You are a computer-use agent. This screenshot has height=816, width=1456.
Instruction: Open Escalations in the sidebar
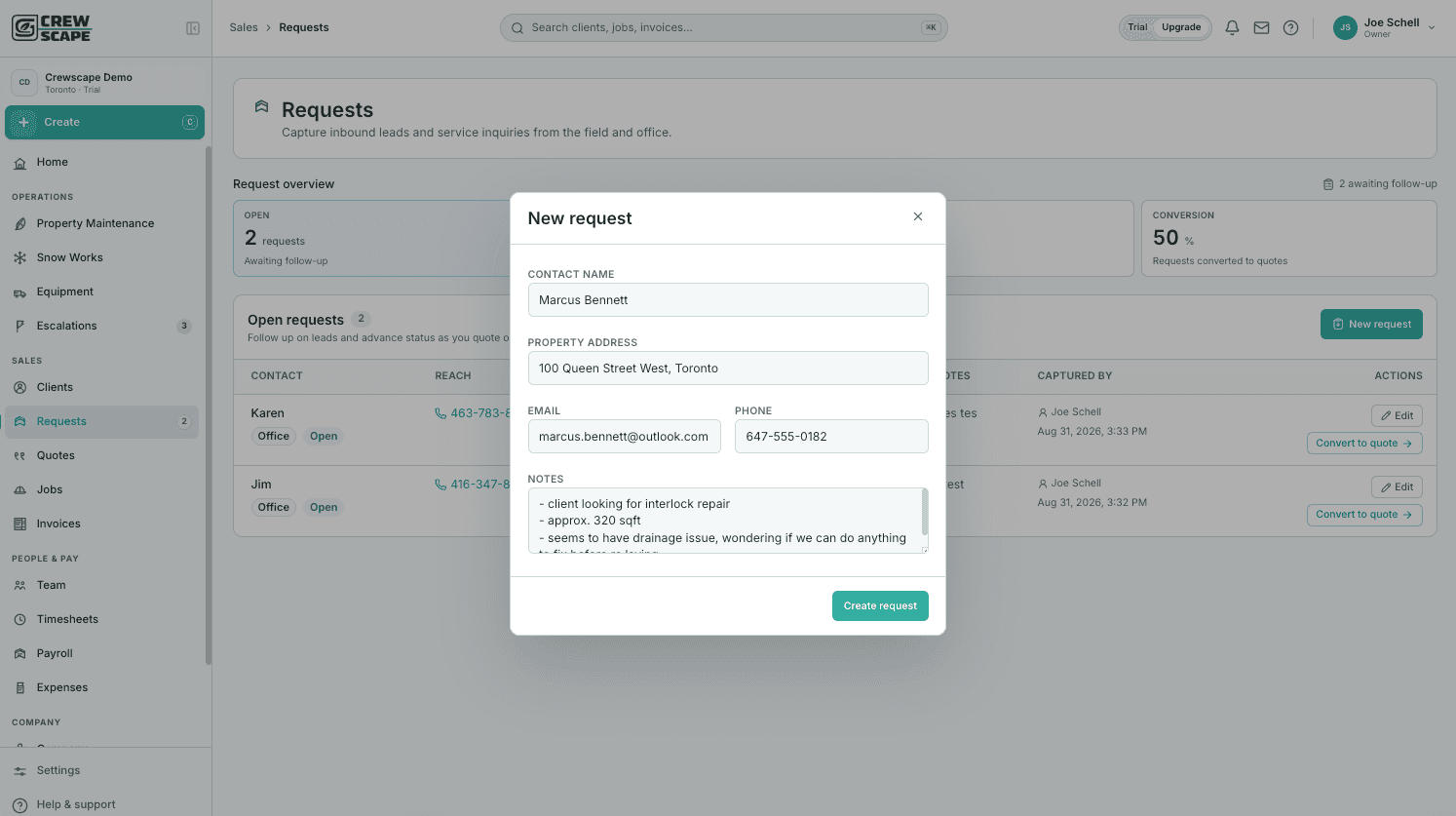(104, 327)
